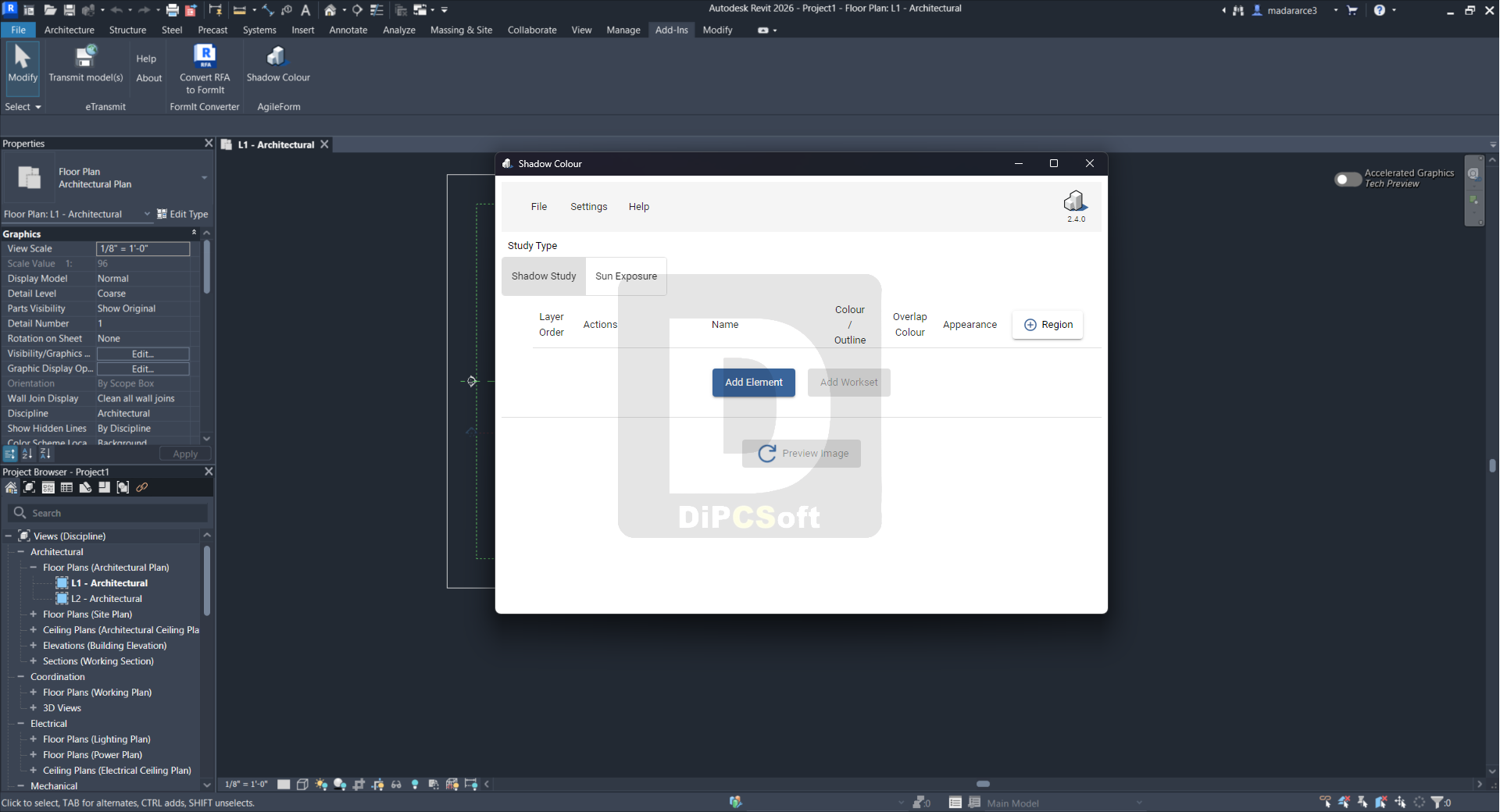Click Detail Level square icon in view control bar

tap(284, 784)
